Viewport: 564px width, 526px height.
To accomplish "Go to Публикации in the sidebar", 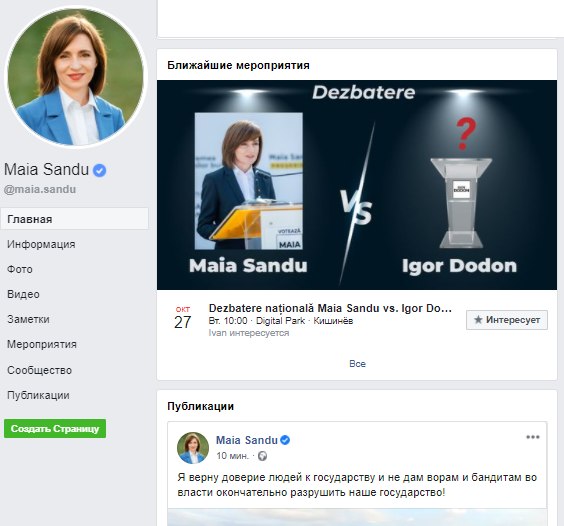I will (x=38, y=395).
